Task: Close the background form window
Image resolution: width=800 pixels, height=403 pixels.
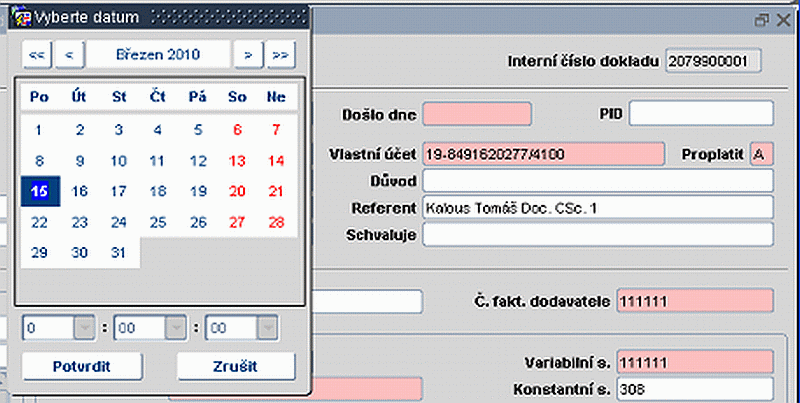Action: [x=784, y=20]
